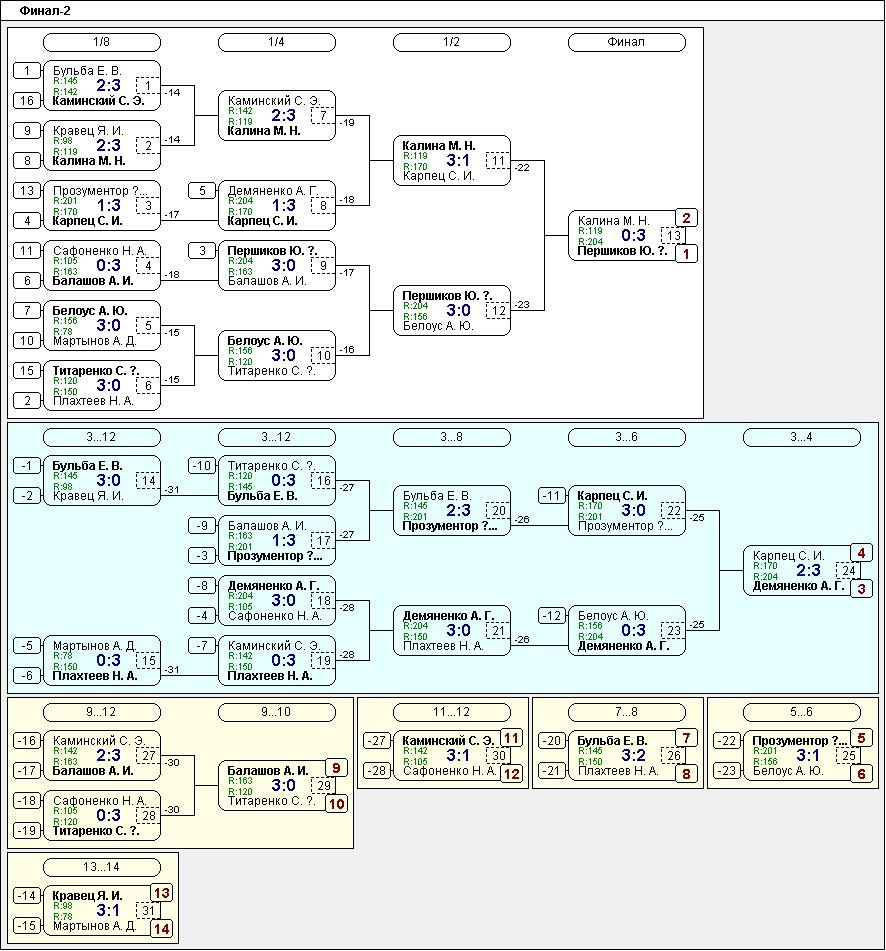Screen dimensions: 886x951
Task: Click dashed match number 12 box
Action: [x=498, y=311]
